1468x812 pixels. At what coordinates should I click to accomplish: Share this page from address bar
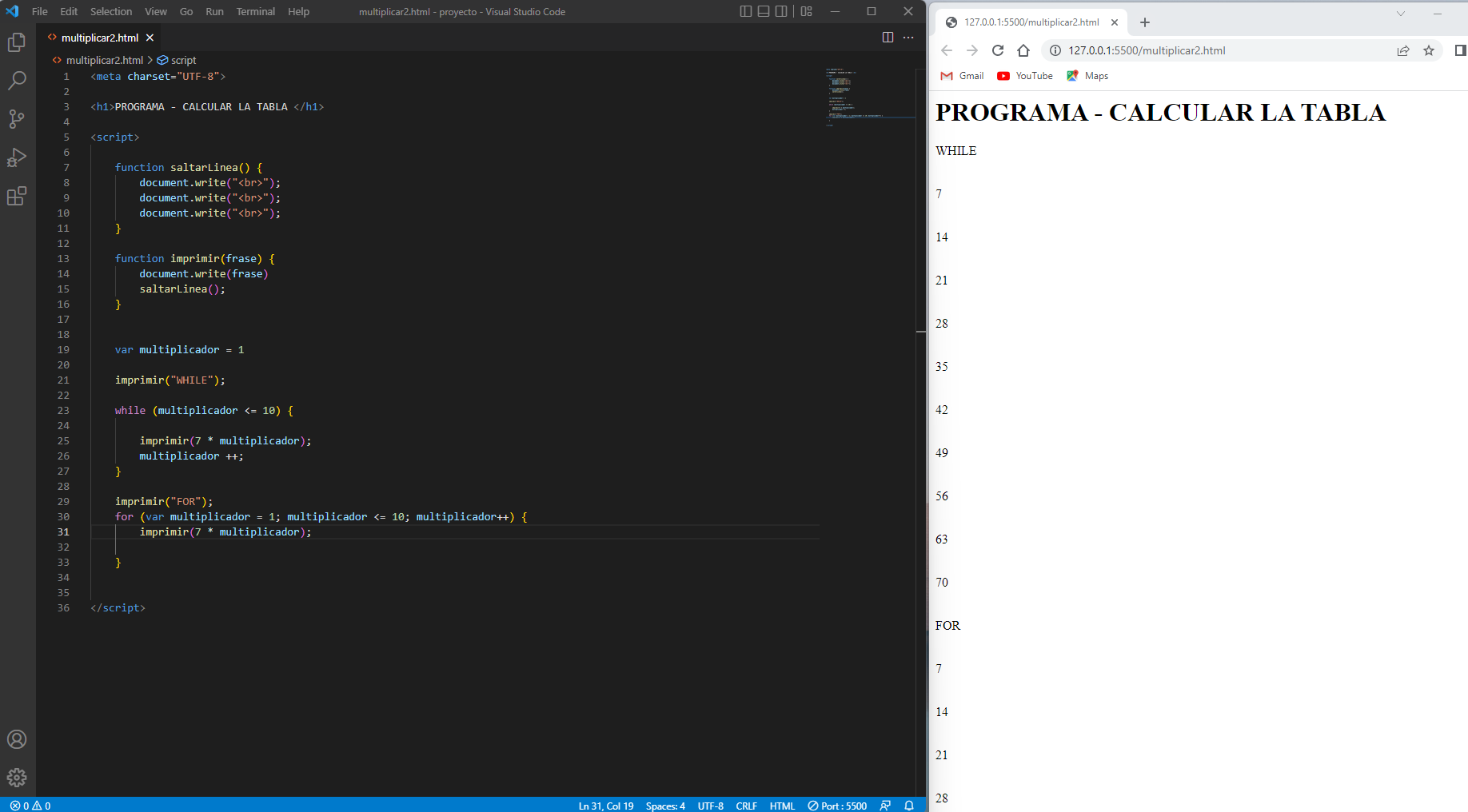pos(1403,50)
